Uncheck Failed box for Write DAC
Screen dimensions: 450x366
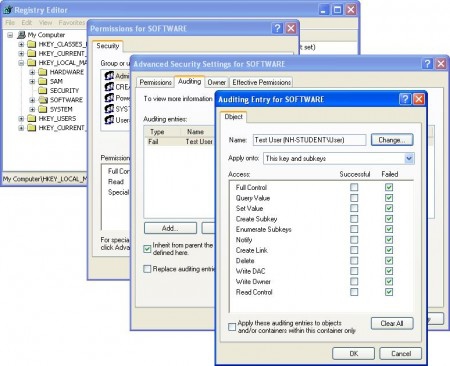click(x=389, y=271)
